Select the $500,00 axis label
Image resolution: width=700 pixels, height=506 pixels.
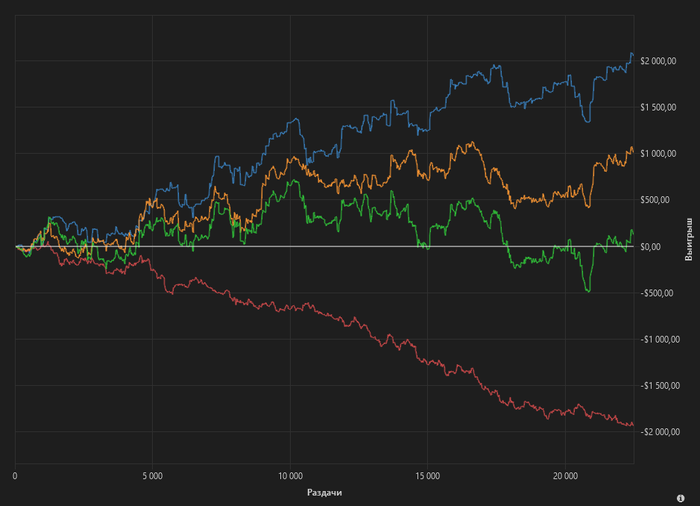click(655, 200)
